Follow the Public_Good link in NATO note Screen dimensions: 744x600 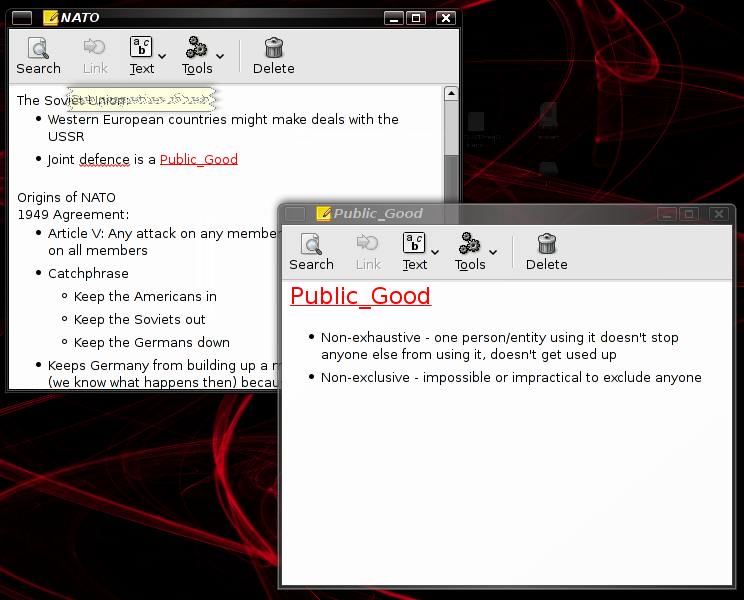(x=199, y=159)
